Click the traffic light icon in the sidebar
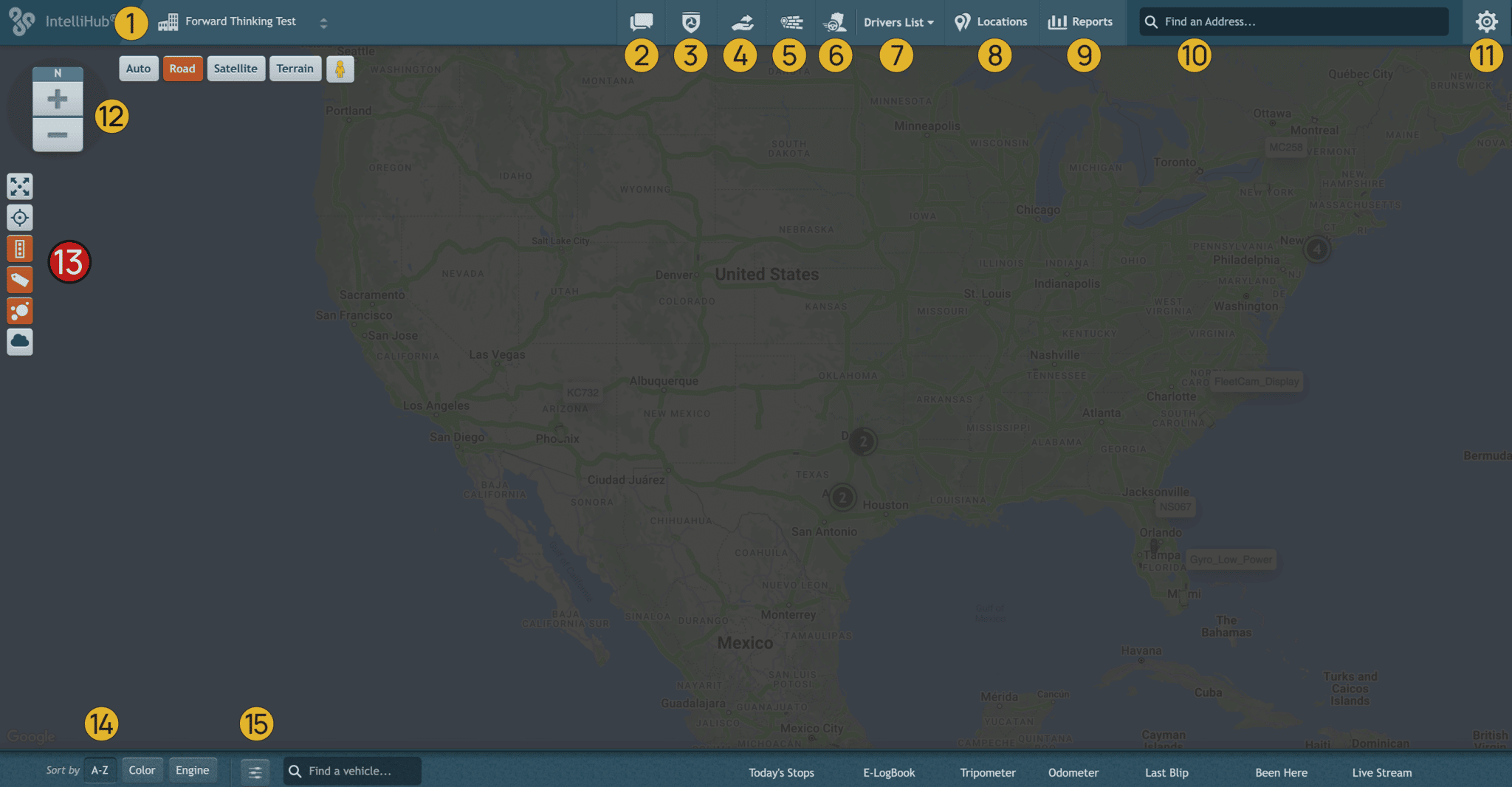Image resolution: width=1512 pixels, height=787 pixels. pos(20,249)
